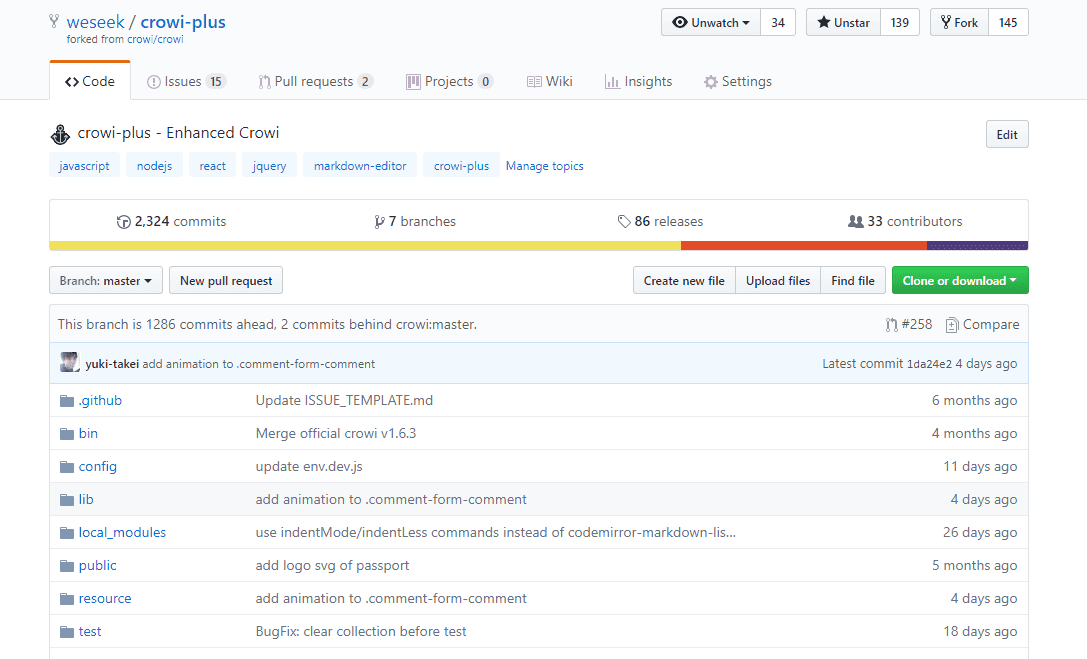Click the local_modules folder icon
The width and height of the screenshot is (1087, 659).
(x=67, y=533)
